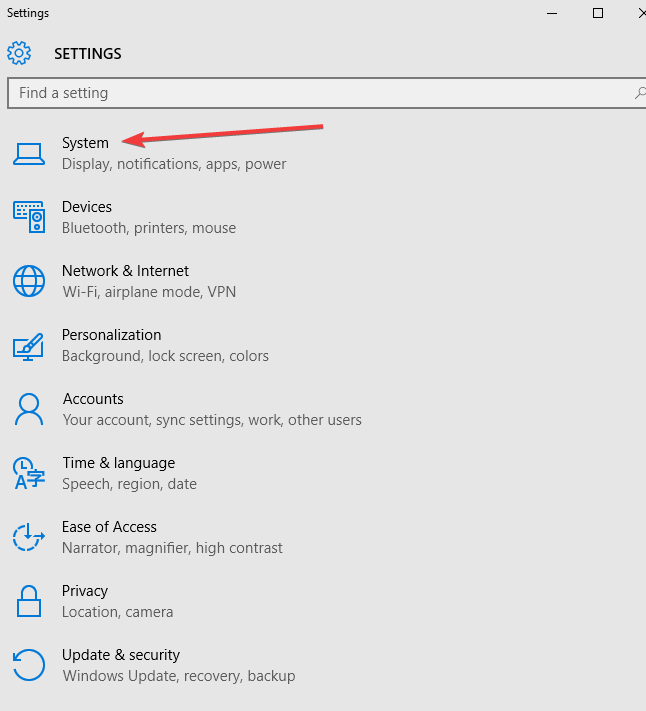Click the Accounts person icon
The height and width of the screenshot is (711, 646).
point(29,409)
